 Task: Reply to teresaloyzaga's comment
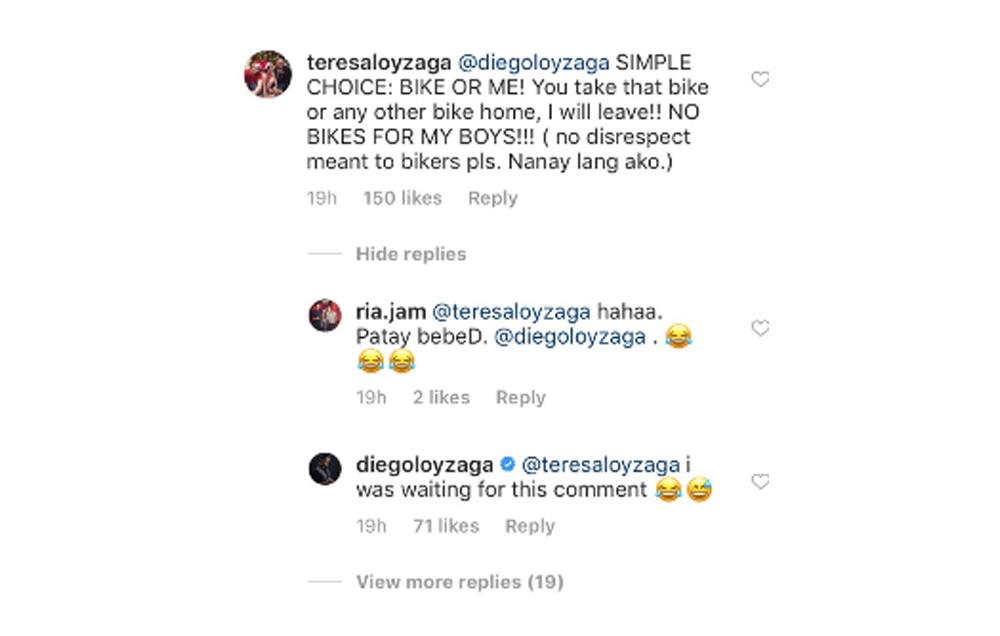[492, 198]
